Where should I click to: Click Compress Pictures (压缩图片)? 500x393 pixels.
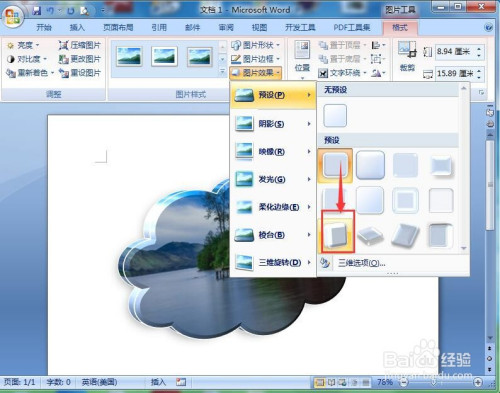(x=79, y=45)
